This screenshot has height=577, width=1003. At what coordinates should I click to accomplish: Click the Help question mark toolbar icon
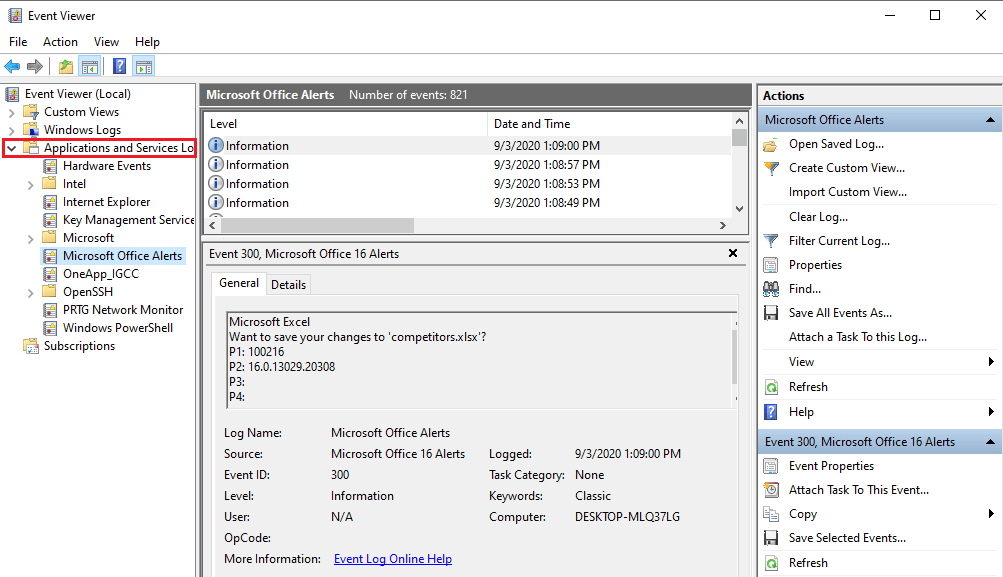click(119, 66)
